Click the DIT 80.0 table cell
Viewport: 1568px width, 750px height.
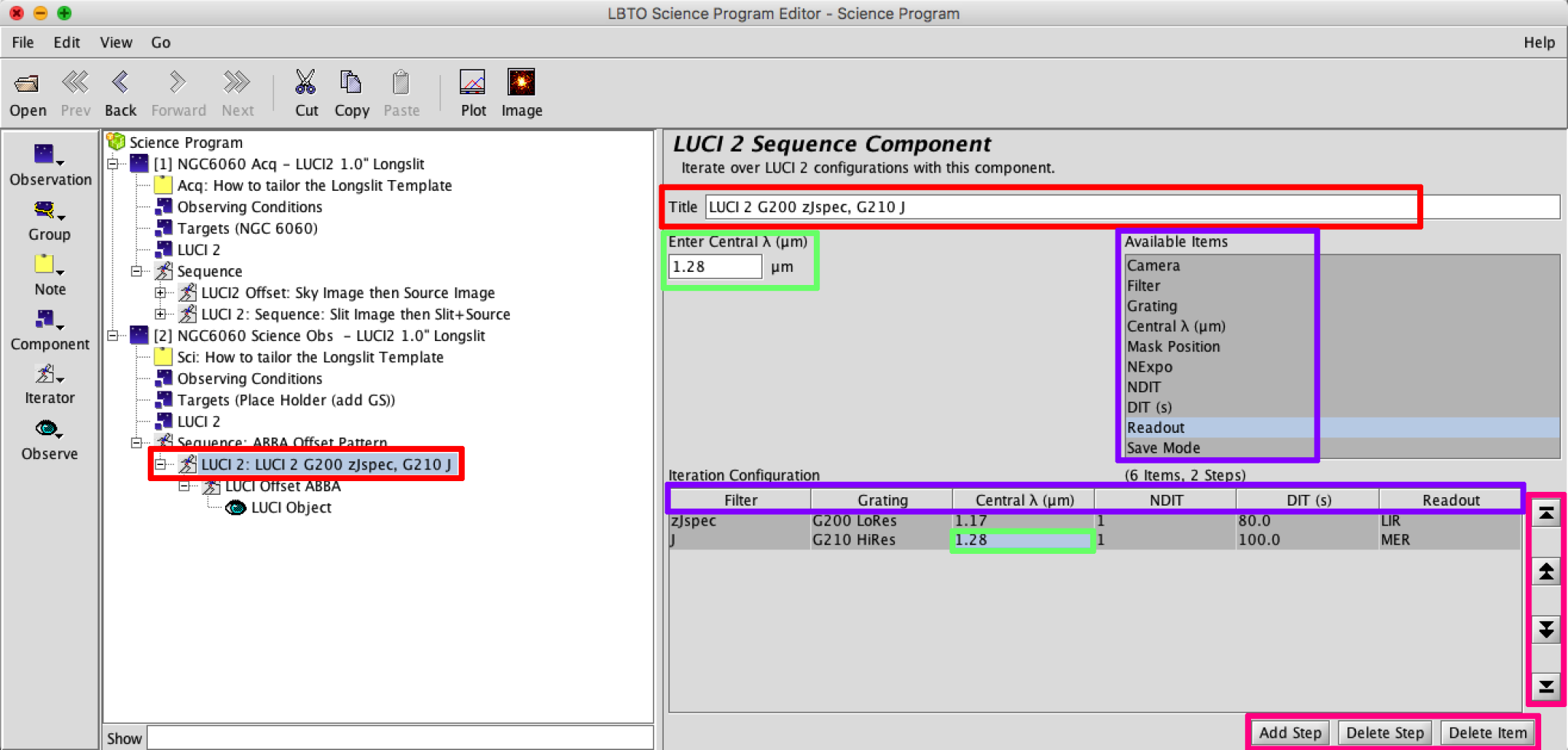[1308, 520]
